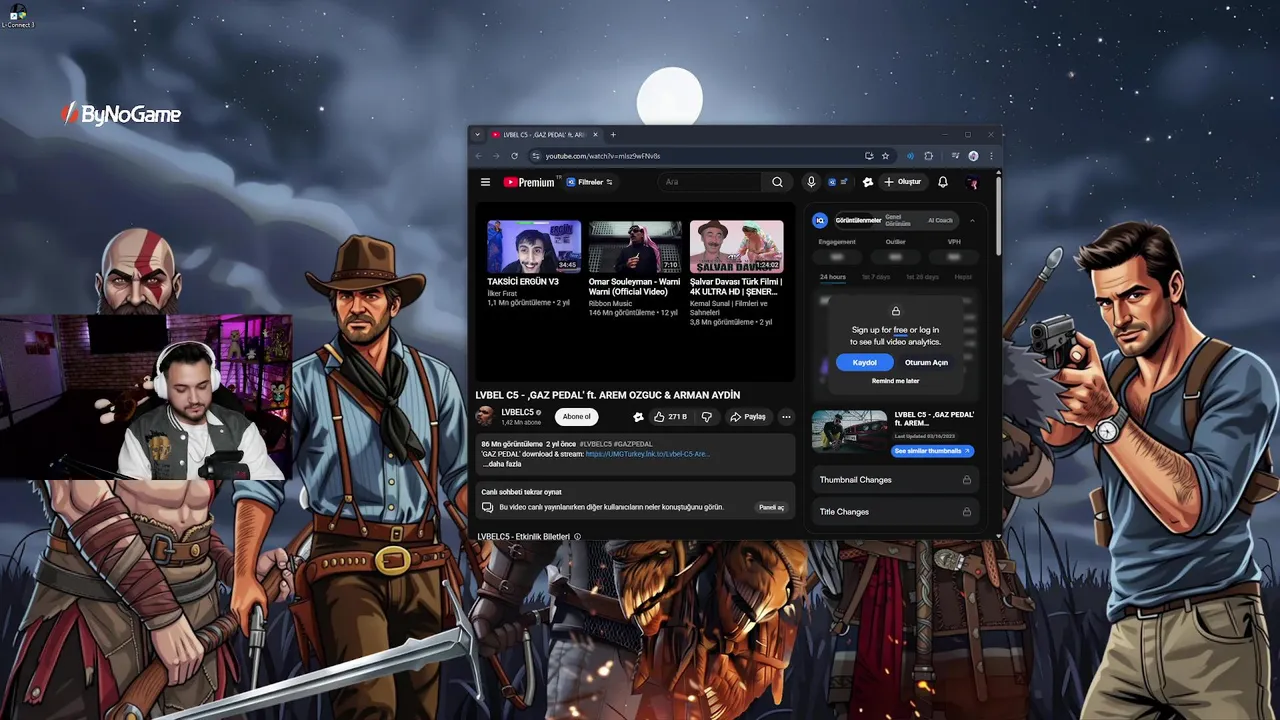1280x720 pixels.
Task: Open the Chrome extensions puzzle icon
Action: [x=928, y=156]
